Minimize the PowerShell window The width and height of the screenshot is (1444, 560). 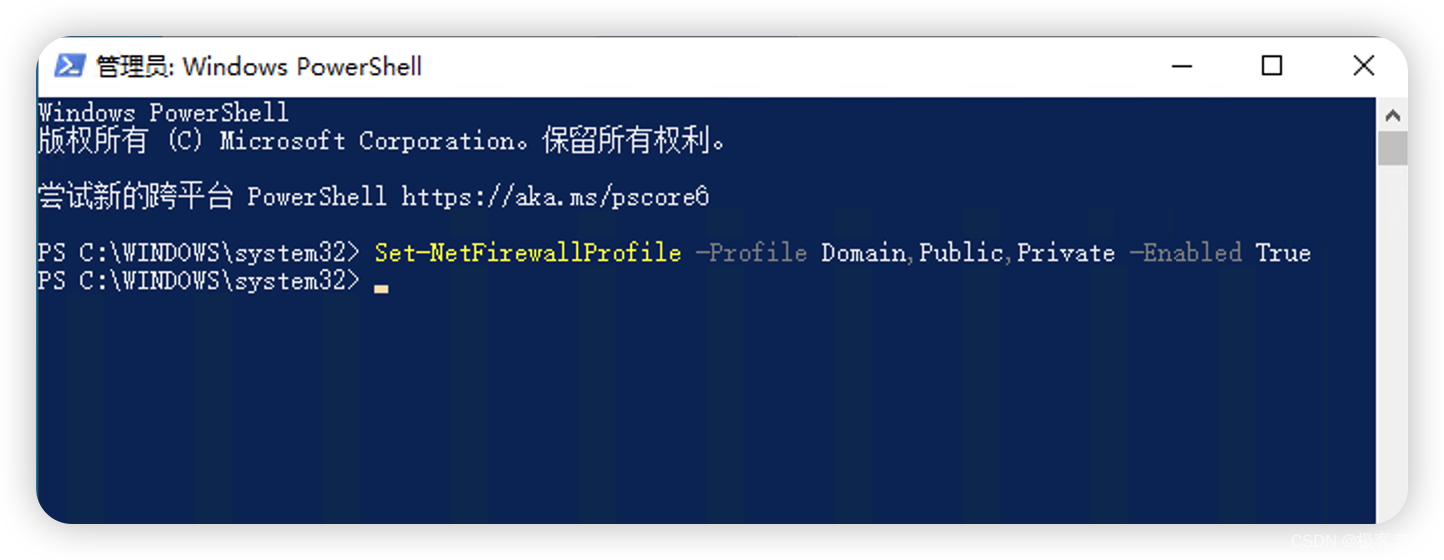(x=1182, y=66)
